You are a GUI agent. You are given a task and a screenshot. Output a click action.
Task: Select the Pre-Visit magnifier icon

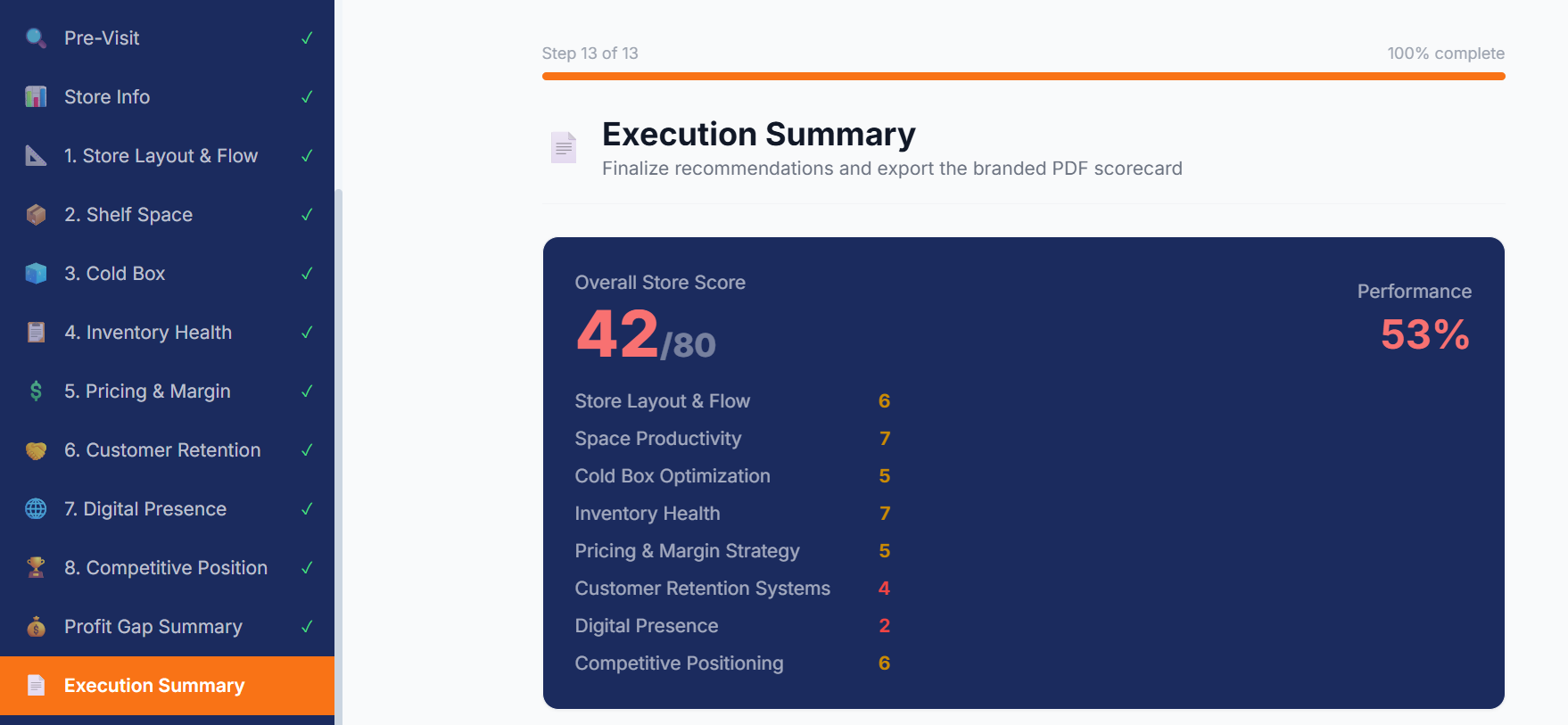tap(36, 37)
